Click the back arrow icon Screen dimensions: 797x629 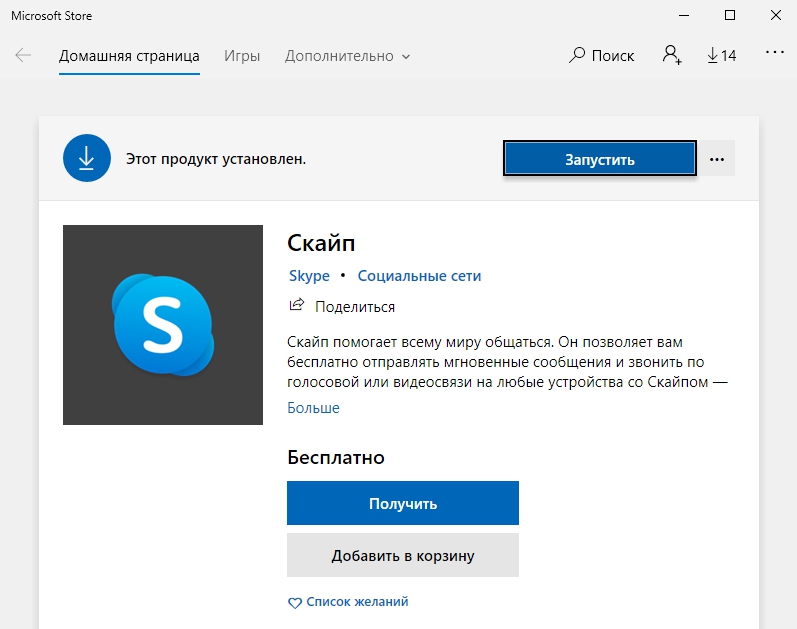point(23,56)
